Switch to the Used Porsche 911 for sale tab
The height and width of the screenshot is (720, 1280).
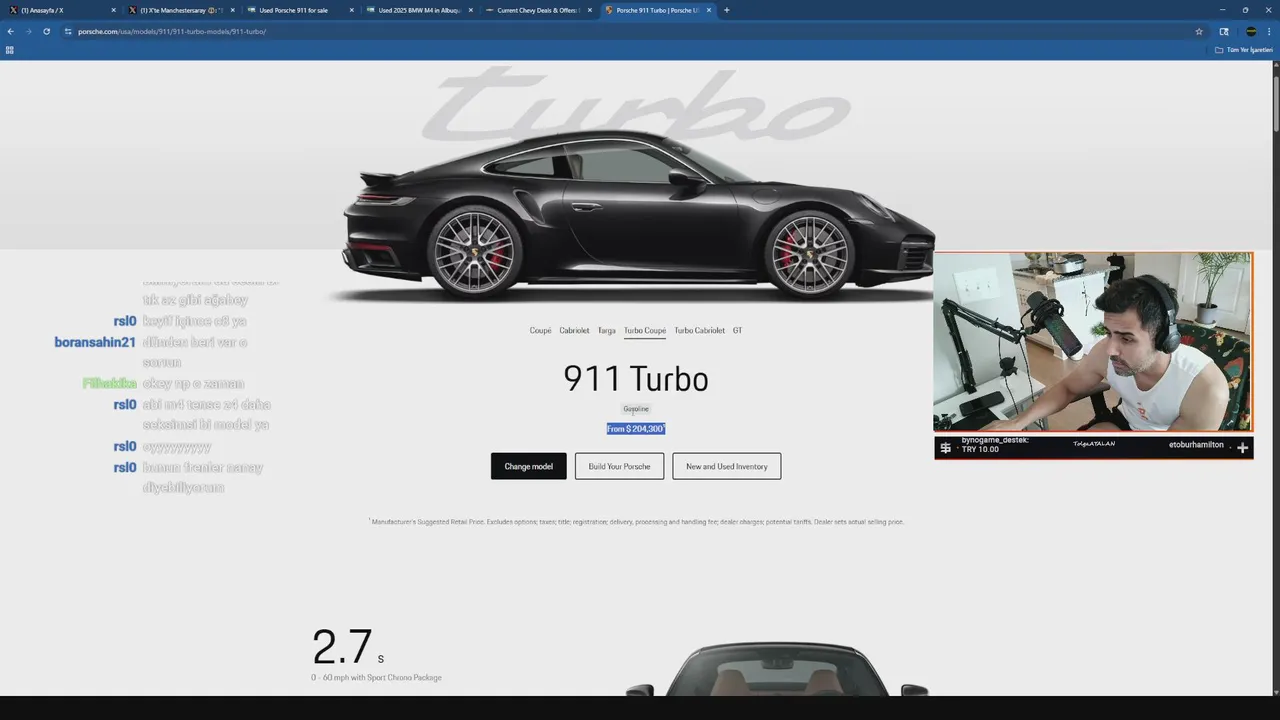[x=300, y=10]
